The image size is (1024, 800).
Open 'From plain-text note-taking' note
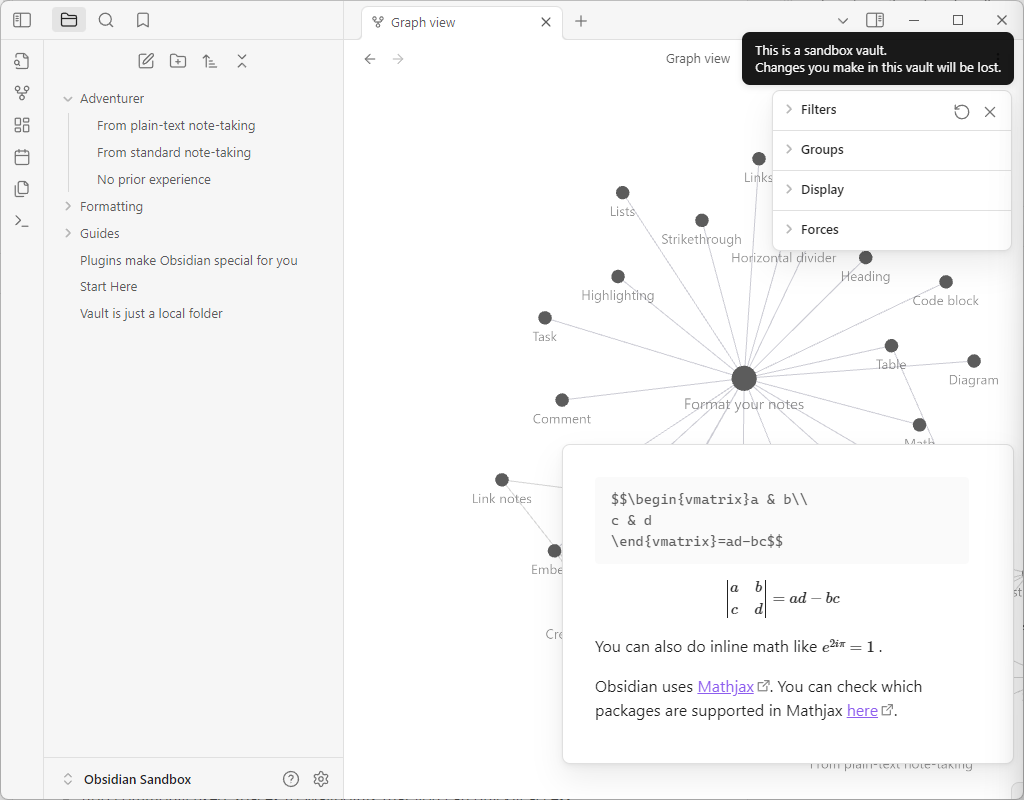point(176,125)
